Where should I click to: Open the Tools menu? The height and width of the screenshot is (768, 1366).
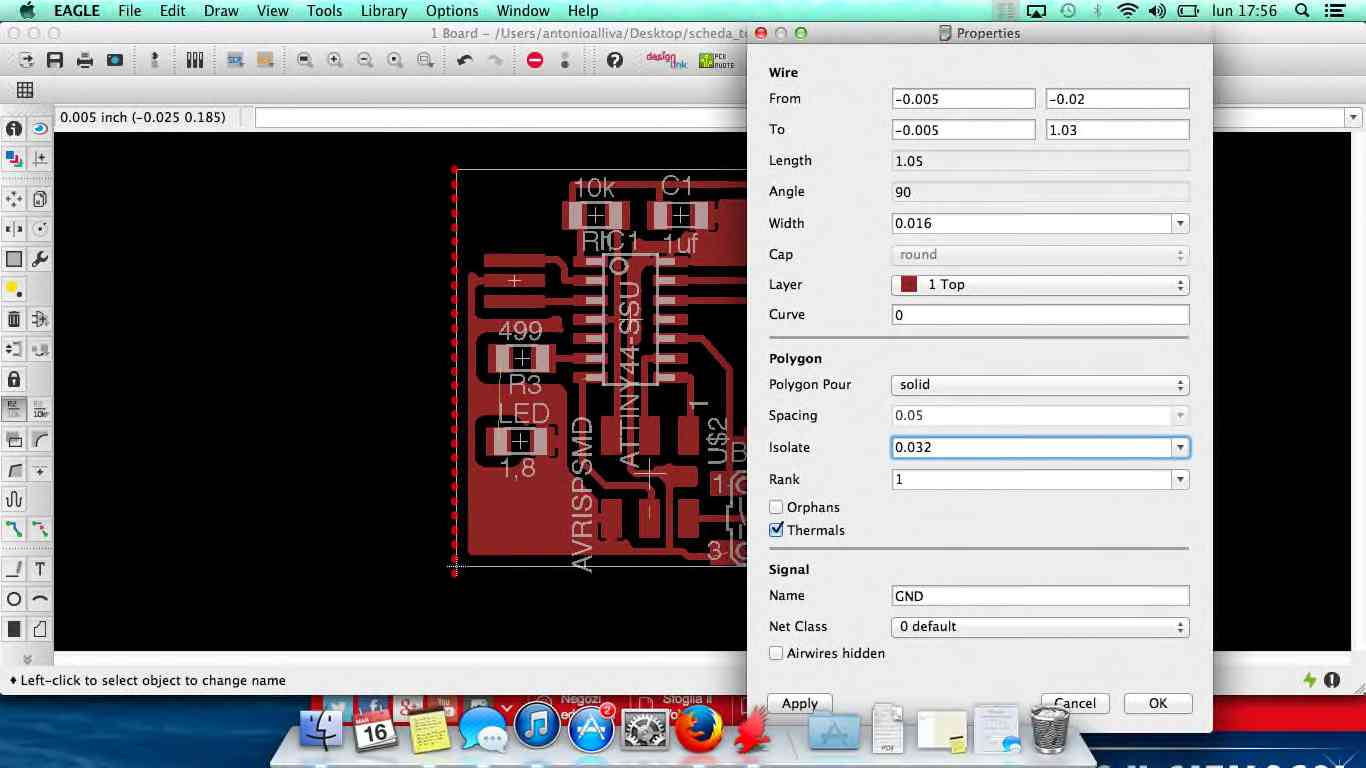pyautogui.click(x=324, y=11)
